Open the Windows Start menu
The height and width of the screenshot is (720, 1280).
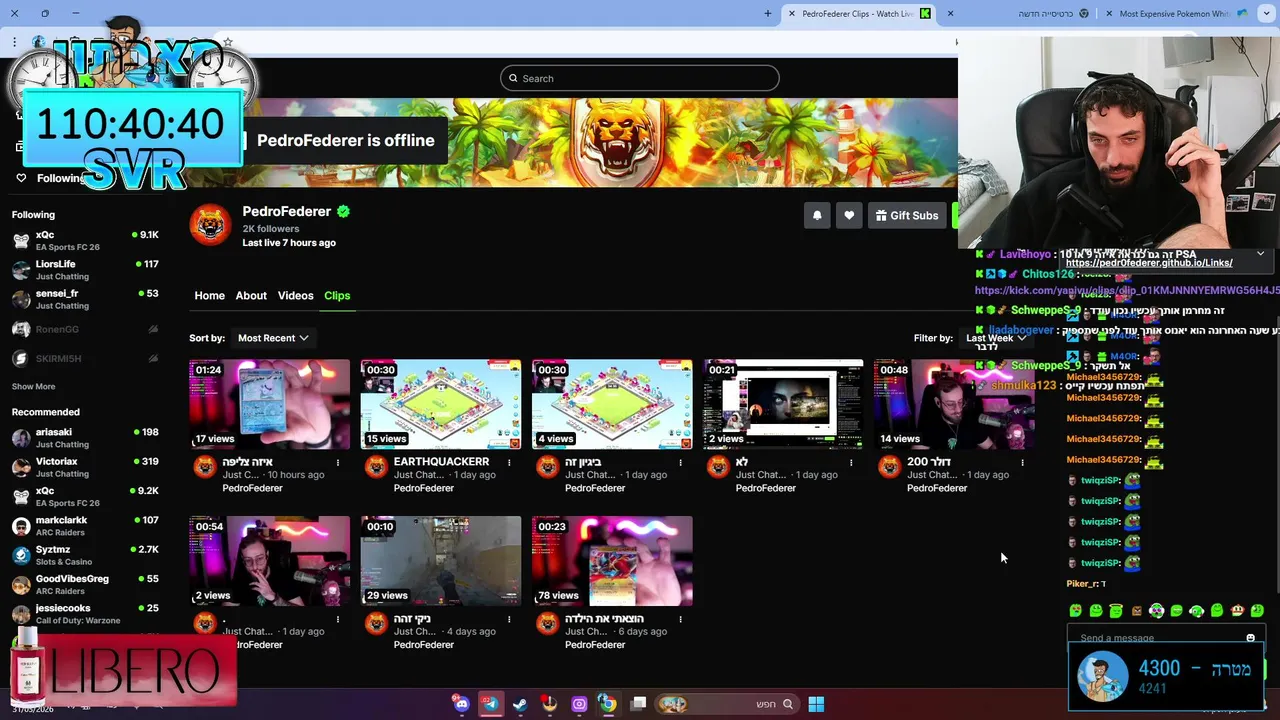(816, 704)
